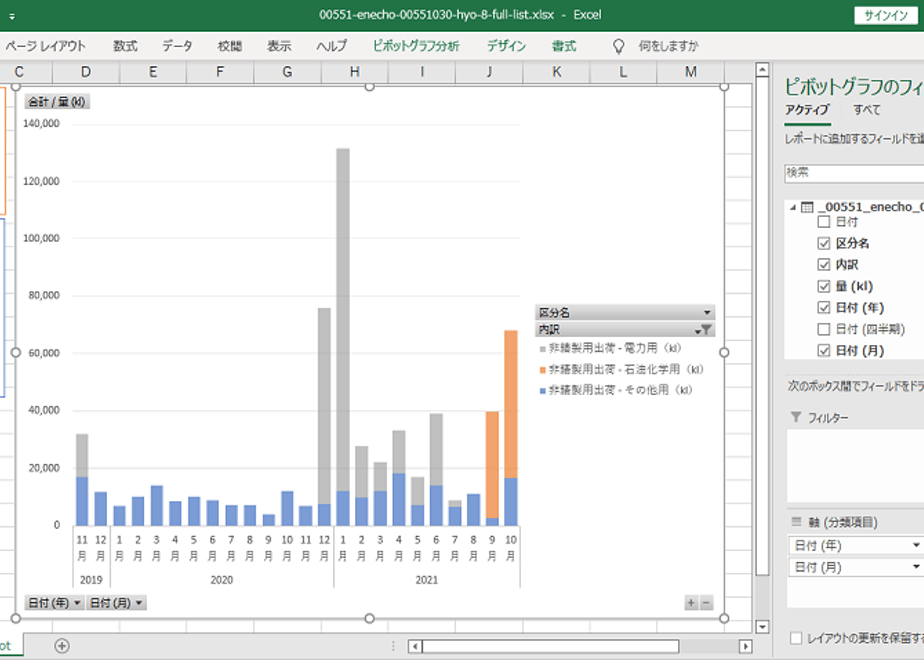Click the 合計 / 量 (kl) value field button
The image size is (924, 660).
(57, 102)
